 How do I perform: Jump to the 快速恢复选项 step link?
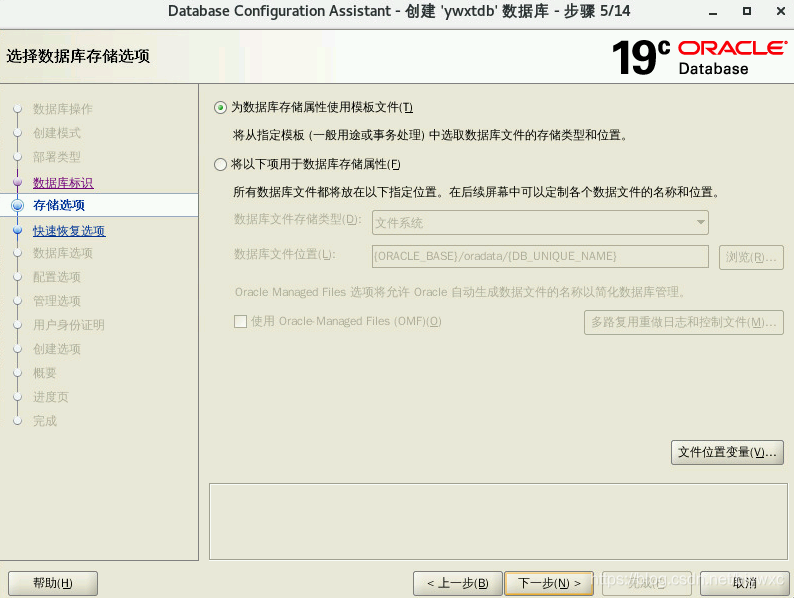click(69, 231)
